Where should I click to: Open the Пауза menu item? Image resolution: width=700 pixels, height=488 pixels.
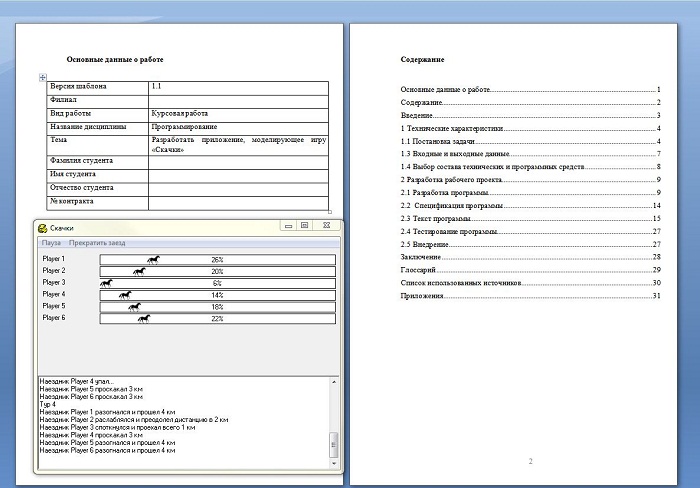(x=51, y=243)
